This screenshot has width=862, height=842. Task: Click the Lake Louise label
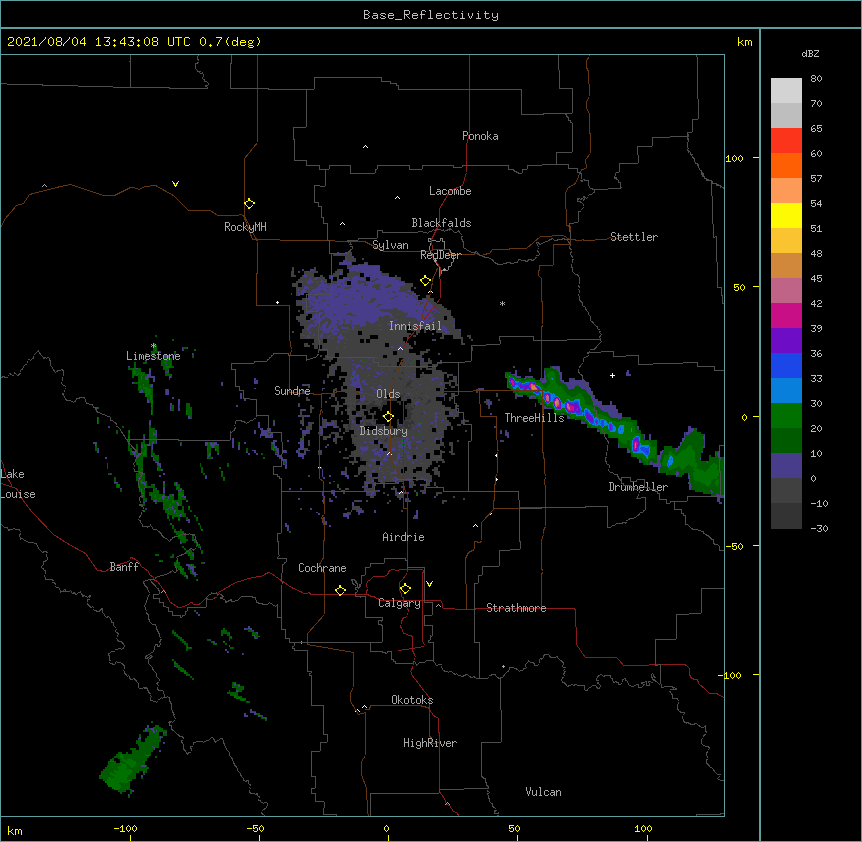pos(18,484)
